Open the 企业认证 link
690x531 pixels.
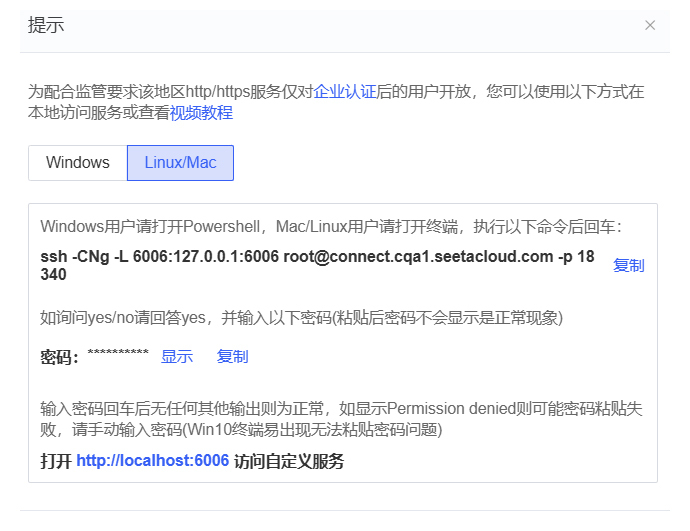click(x=345, y=92)
